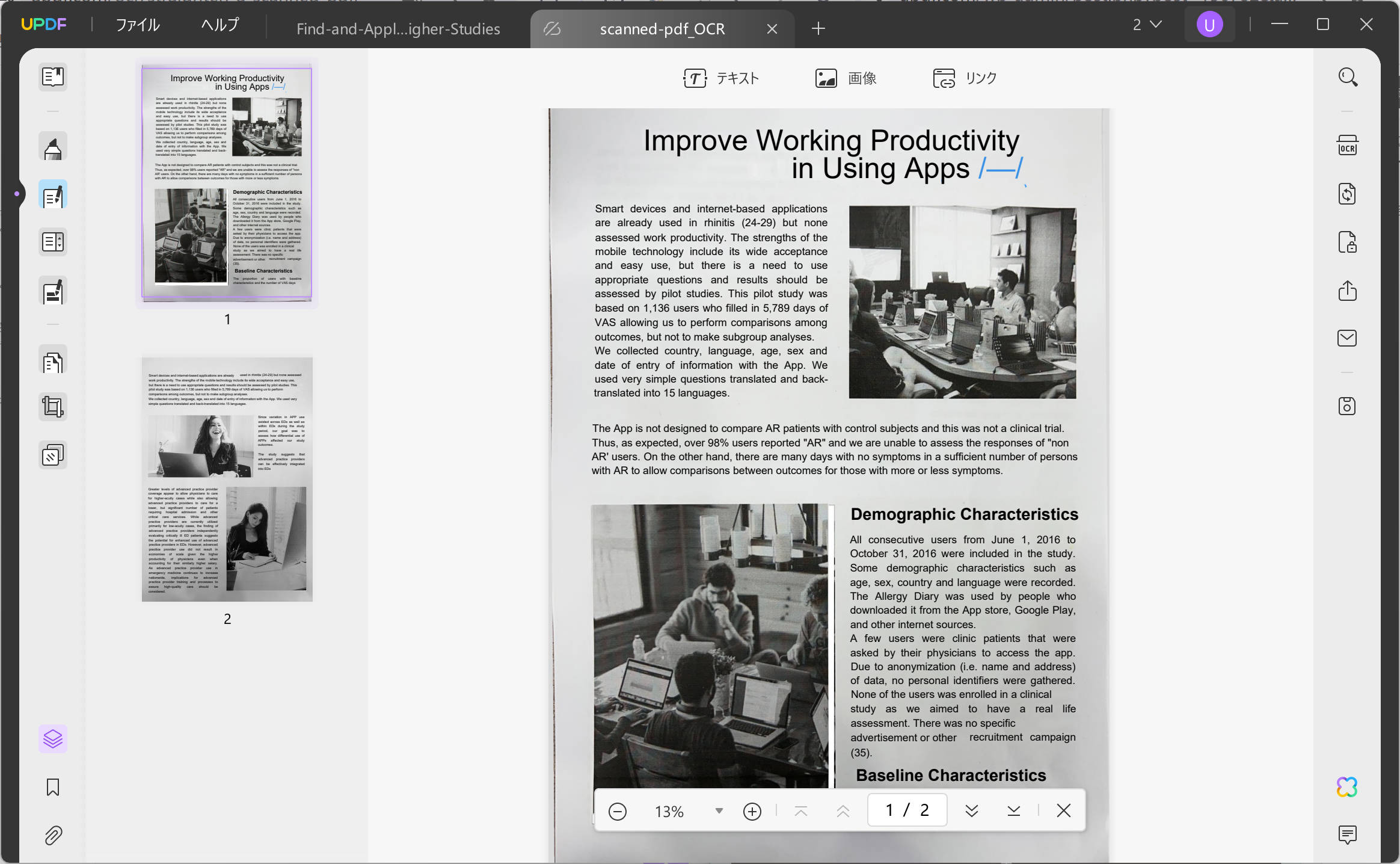Viewport: 1400px width, 864px height.
Task: Click the テキスト edit button
Action: coord(721,78)
